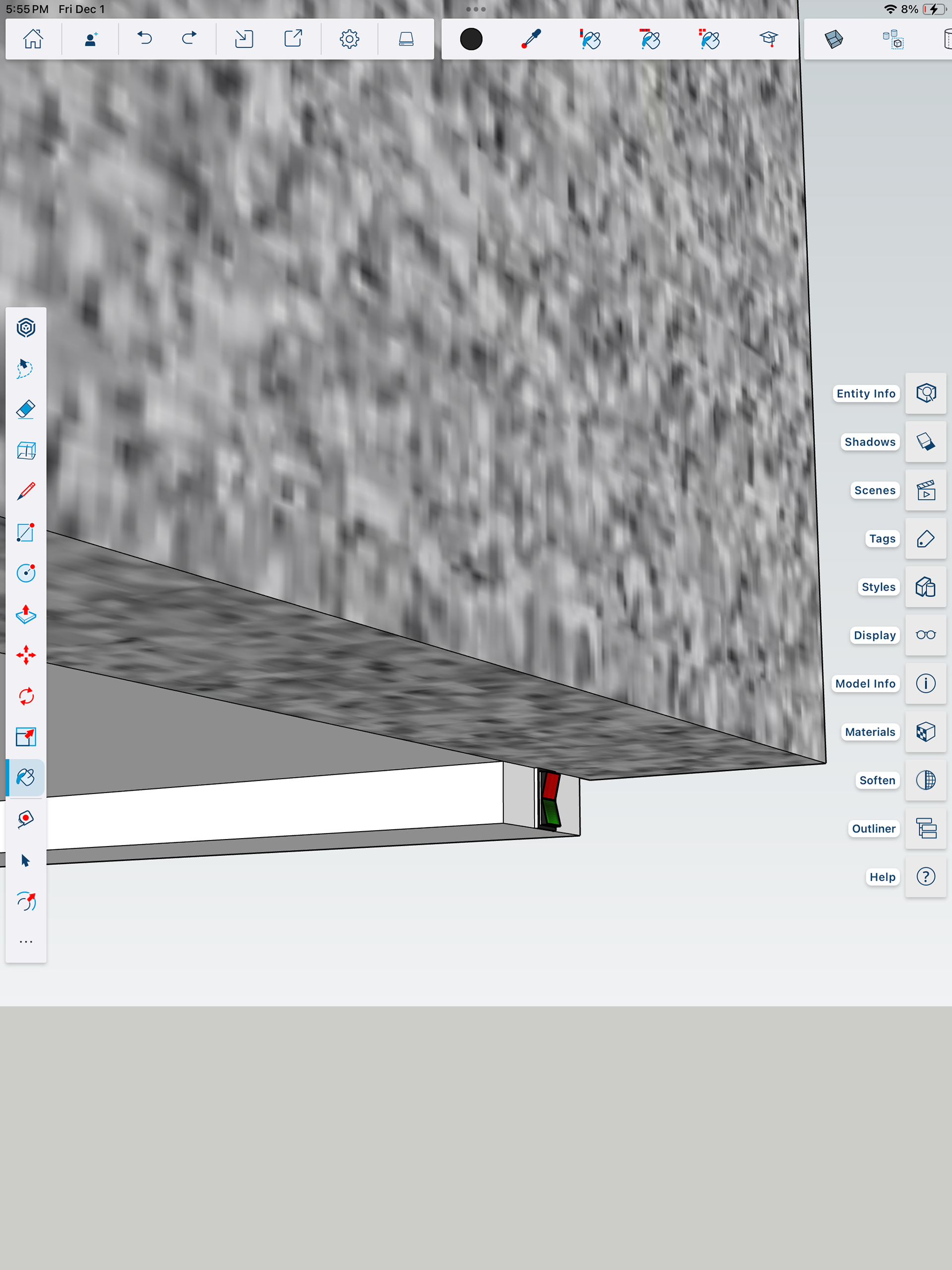Select the Orbit tool at top
The width and height of the screenshot is (952, 1270).
click(26, 328)
